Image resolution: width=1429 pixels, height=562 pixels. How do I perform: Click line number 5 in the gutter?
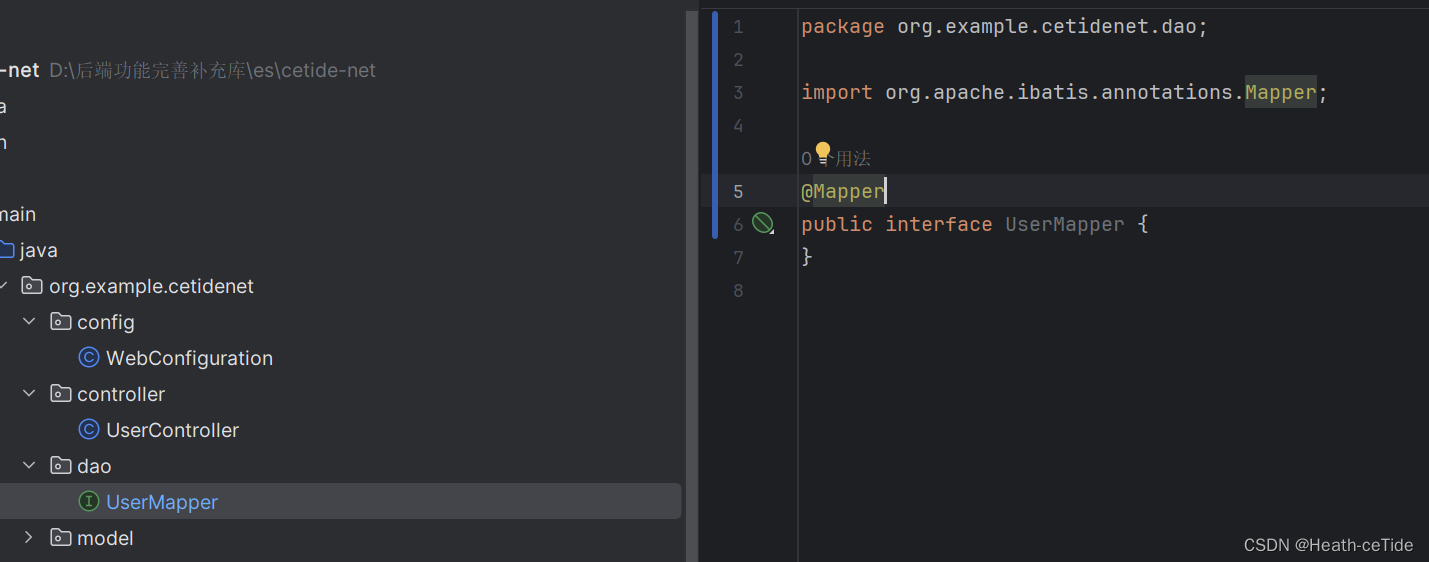click(738, 191)
